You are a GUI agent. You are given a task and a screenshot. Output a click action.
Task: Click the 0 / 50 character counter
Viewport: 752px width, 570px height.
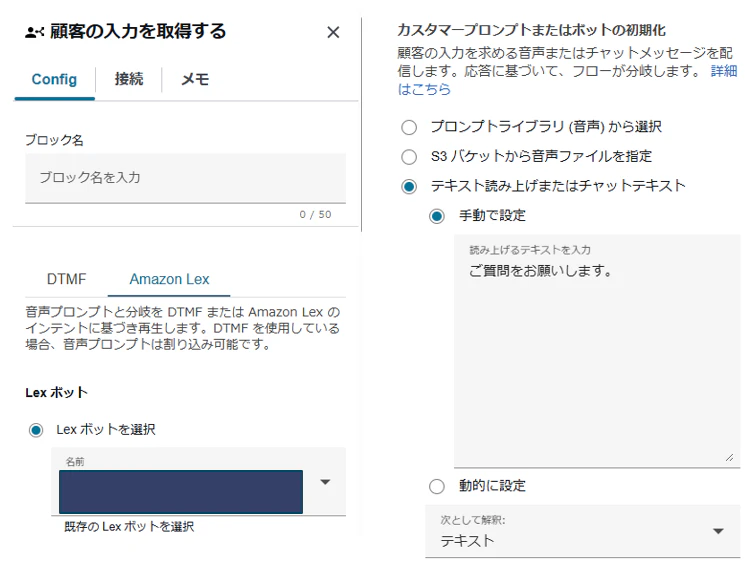pos(316,215)
